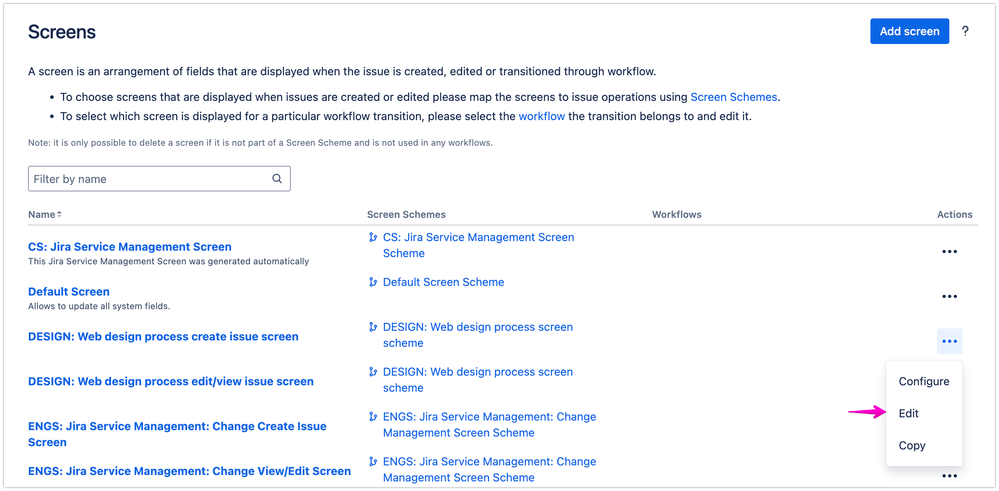The width and height of the screenshot is (999, 491).
Task: Open the Default Screen link
Action: 69,292
